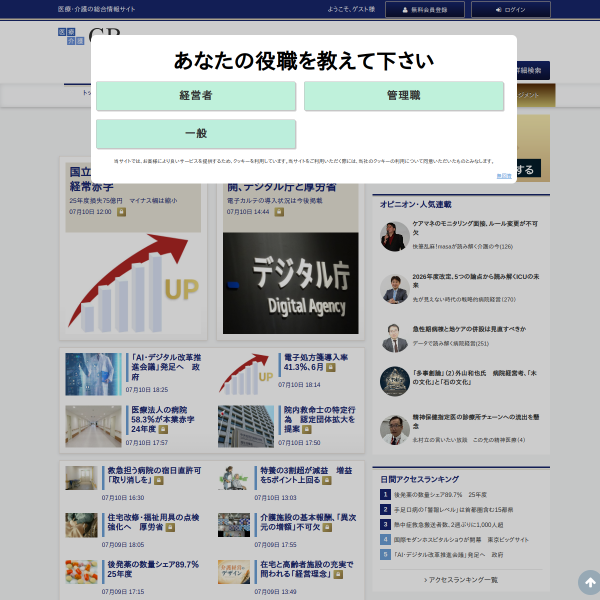Open the 後発薬の数量シェア89.7% article headline

click(x=153, y=569)
